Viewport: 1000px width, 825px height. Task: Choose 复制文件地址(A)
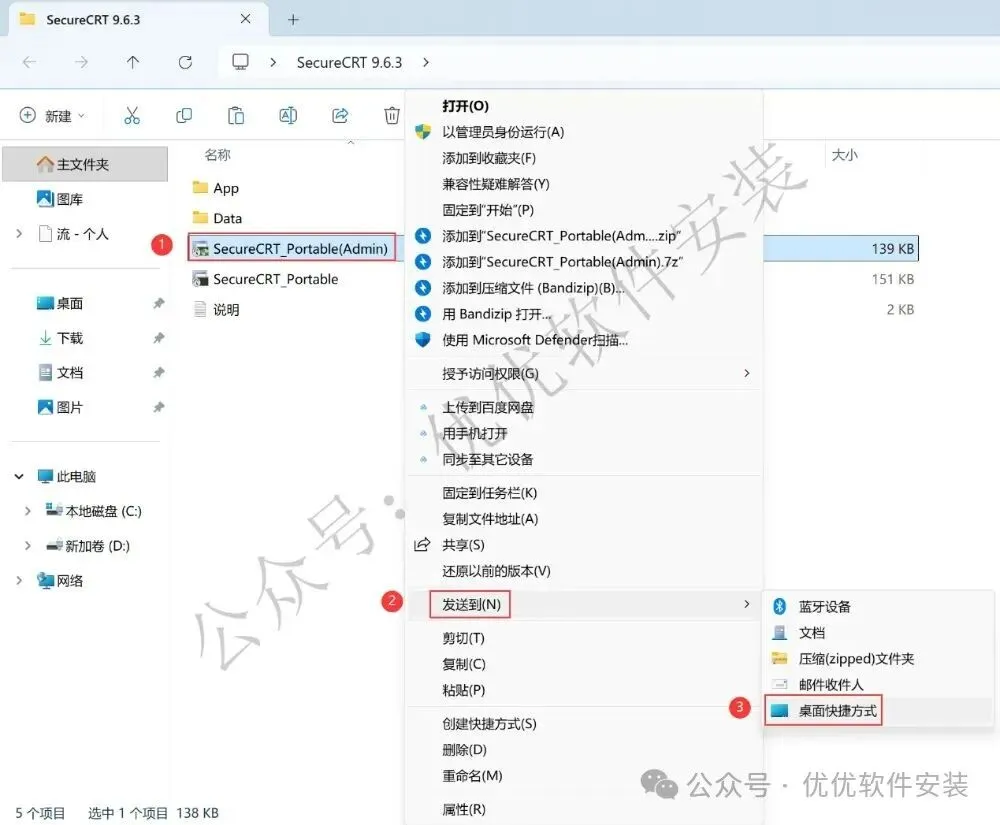pos(490,519)
